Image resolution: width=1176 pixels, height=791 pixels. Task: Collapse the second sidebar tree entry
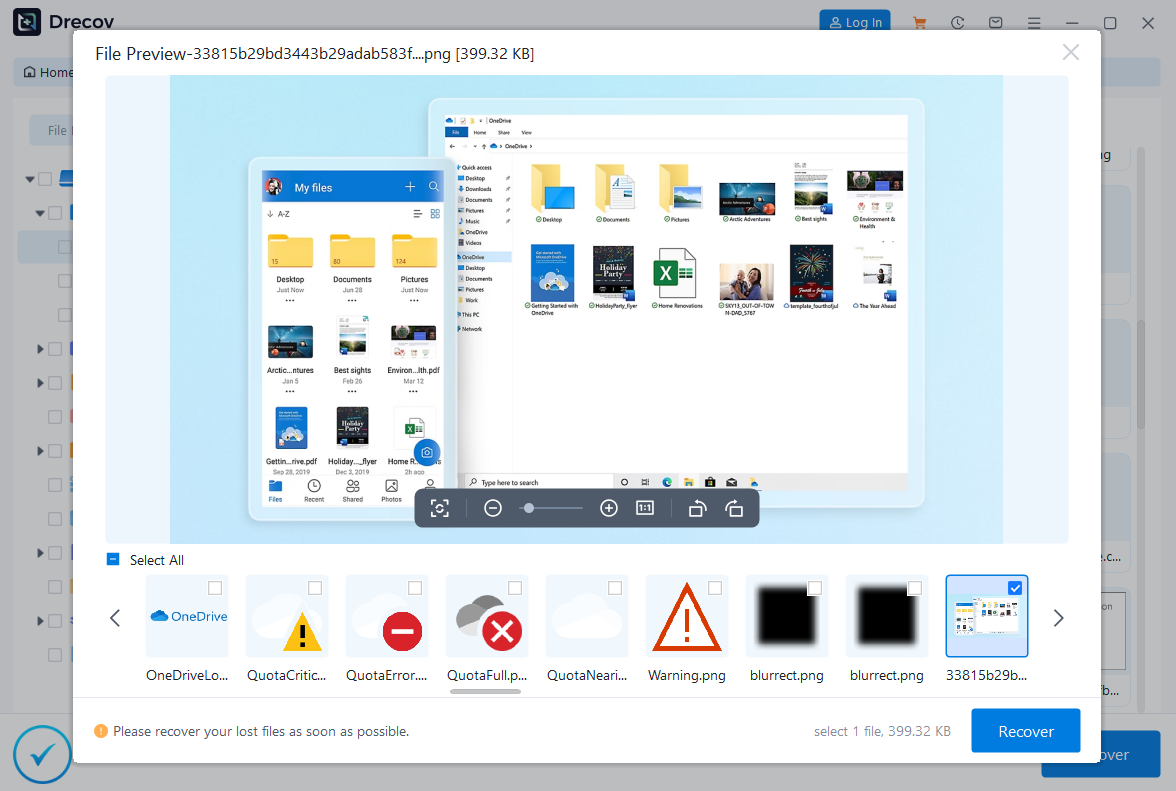[x=41, y=211]
